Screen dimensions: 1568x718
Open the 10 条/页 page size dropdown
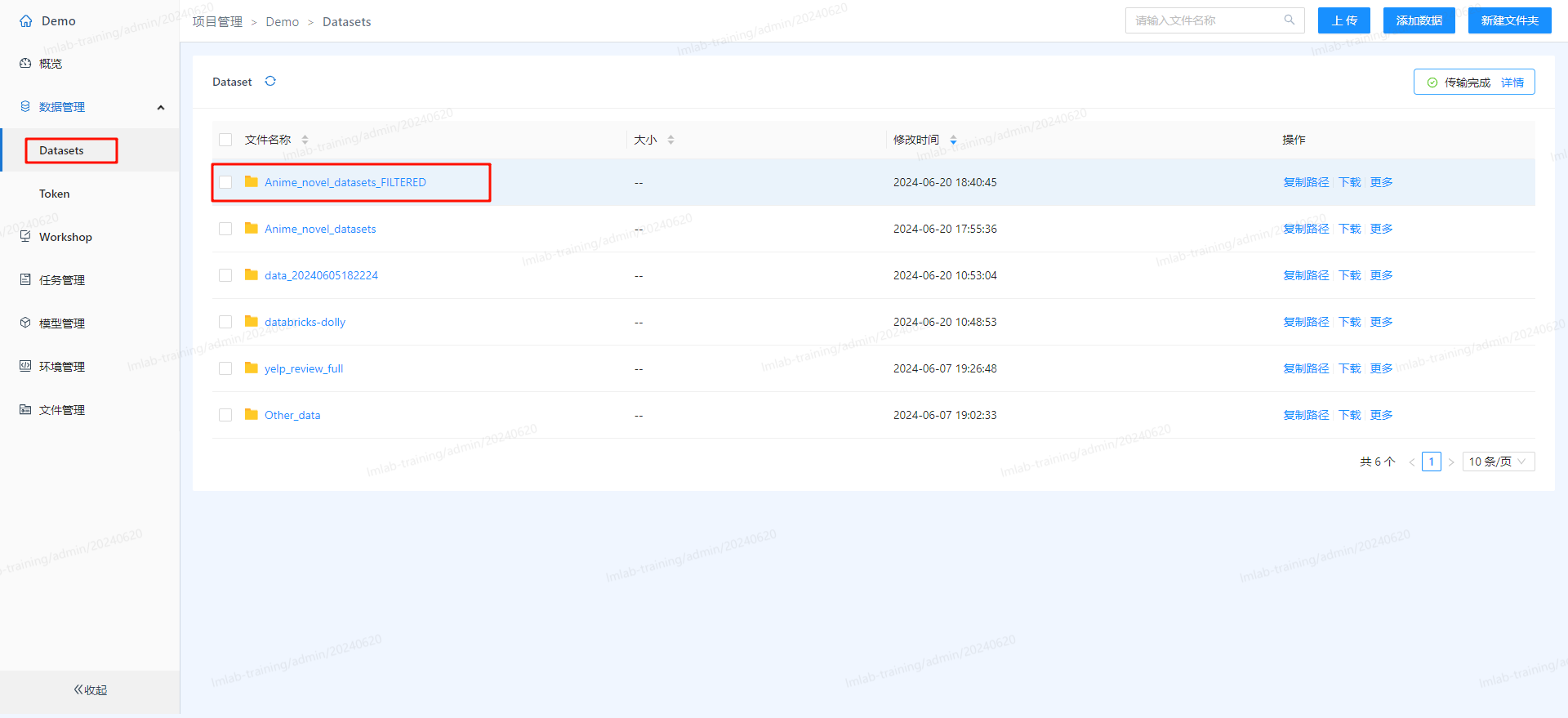(x=1498, y=462)
